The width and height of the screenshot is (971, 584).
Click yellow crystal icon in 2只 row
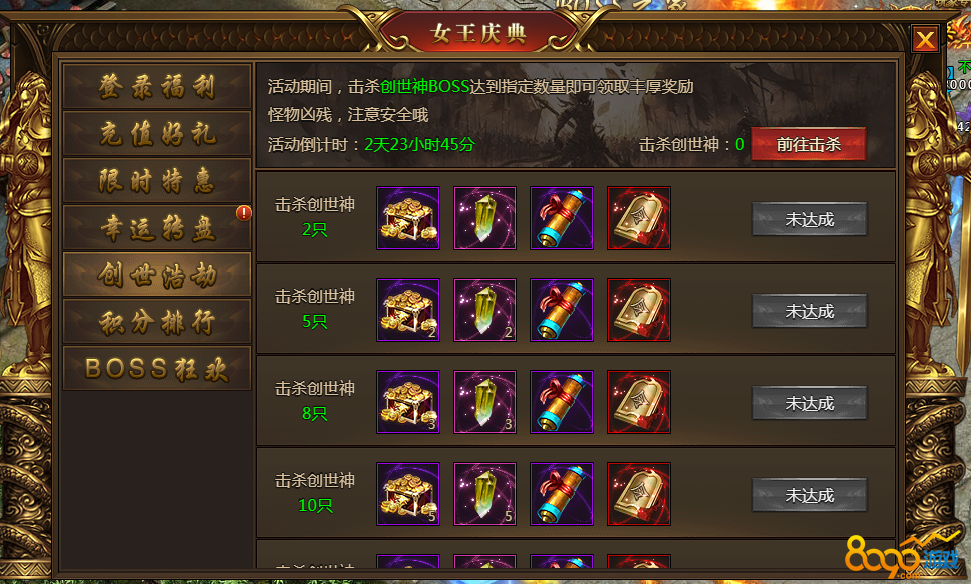point(485,218)
